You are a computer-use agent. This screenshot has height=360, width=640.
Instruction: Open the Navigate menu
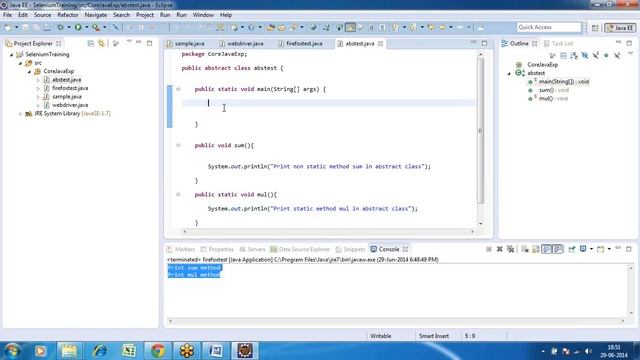(x=96, y=15)
